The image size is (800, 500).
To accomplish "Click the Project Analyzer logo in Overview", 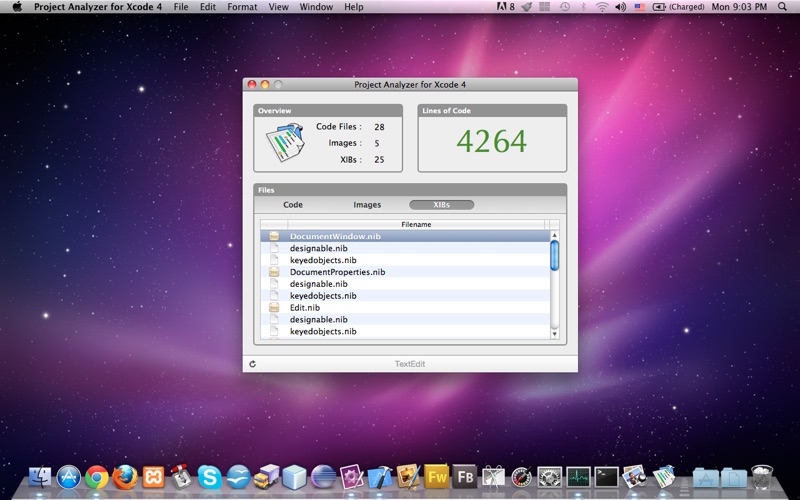I will [285, 142].
